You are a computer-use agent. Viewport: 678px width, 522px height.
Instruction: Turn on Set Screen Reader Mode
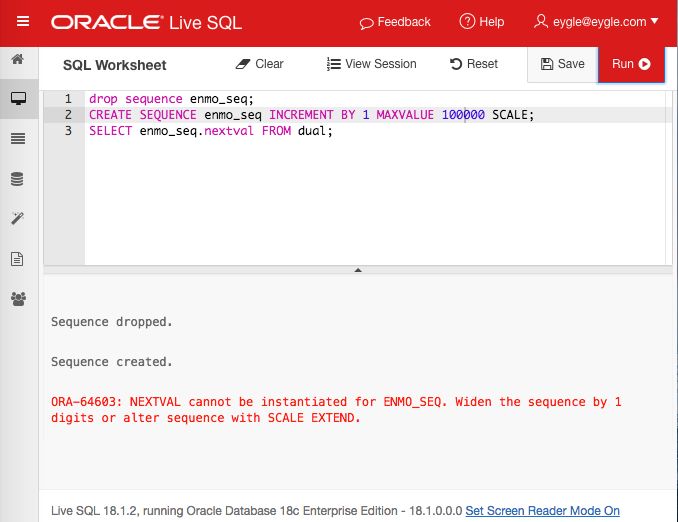click(x=542, y=510)
